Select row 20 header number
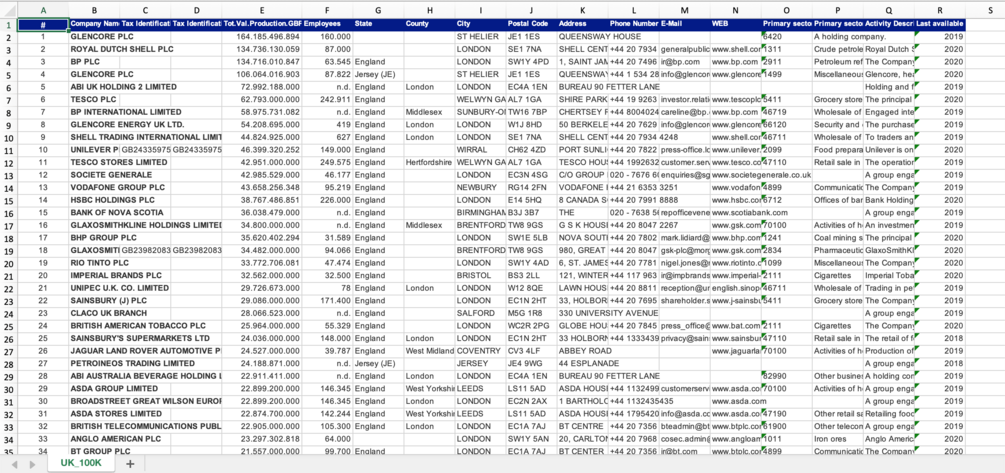The width and height of the screenshot is (1005, 473). (8, 263)
